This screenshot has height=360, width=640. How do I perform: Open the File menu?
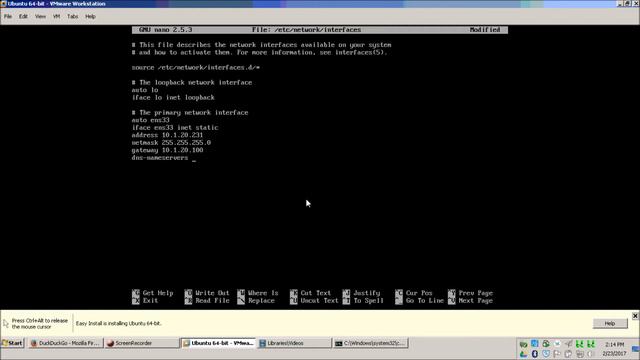coord(8,16)
